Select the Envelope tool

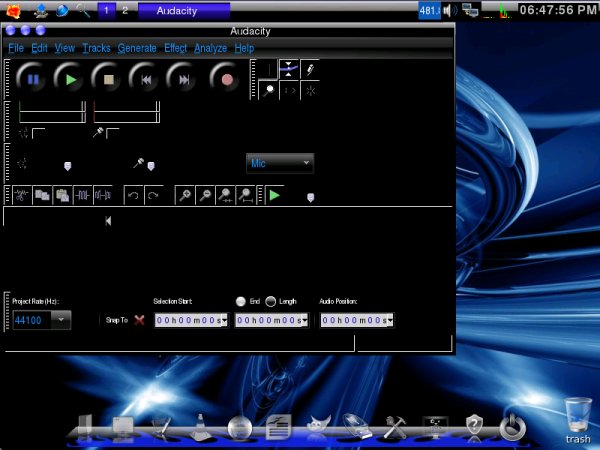(289, 69)
